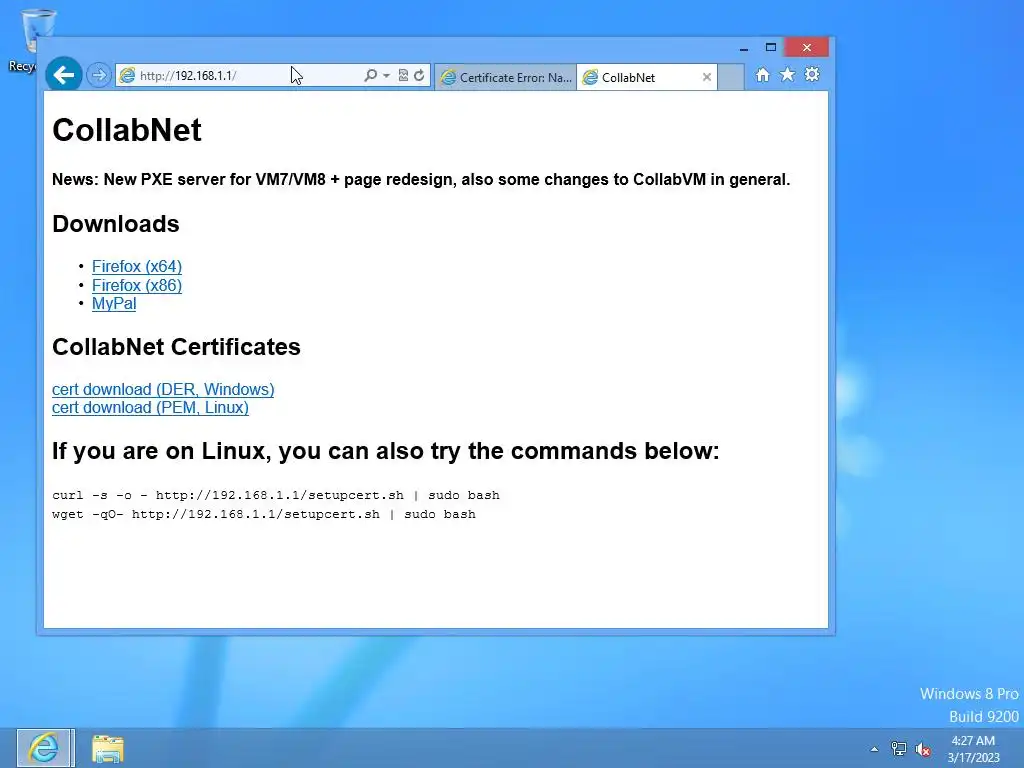Click the Linux commands heading text
This screenshot has height=768, width=1024.
pos(385,451)
